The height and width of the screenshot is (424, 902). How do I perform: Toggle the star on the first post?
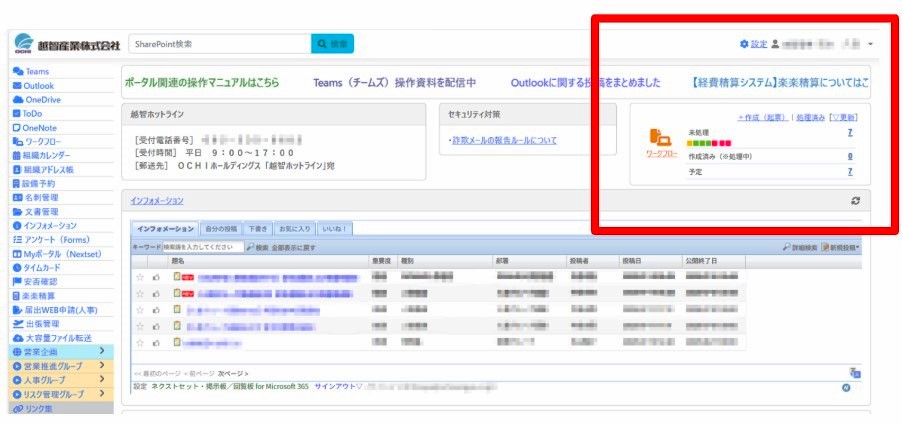(x=140, y=277)
